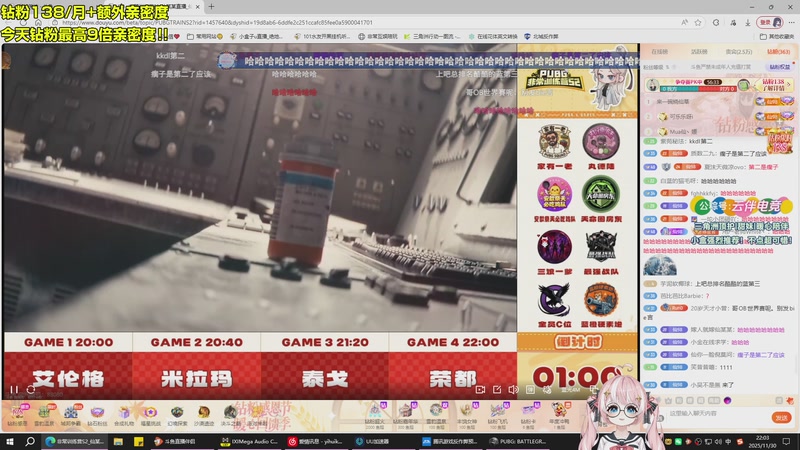Send the 钻粉卡 gift

(x=529, y=415)
